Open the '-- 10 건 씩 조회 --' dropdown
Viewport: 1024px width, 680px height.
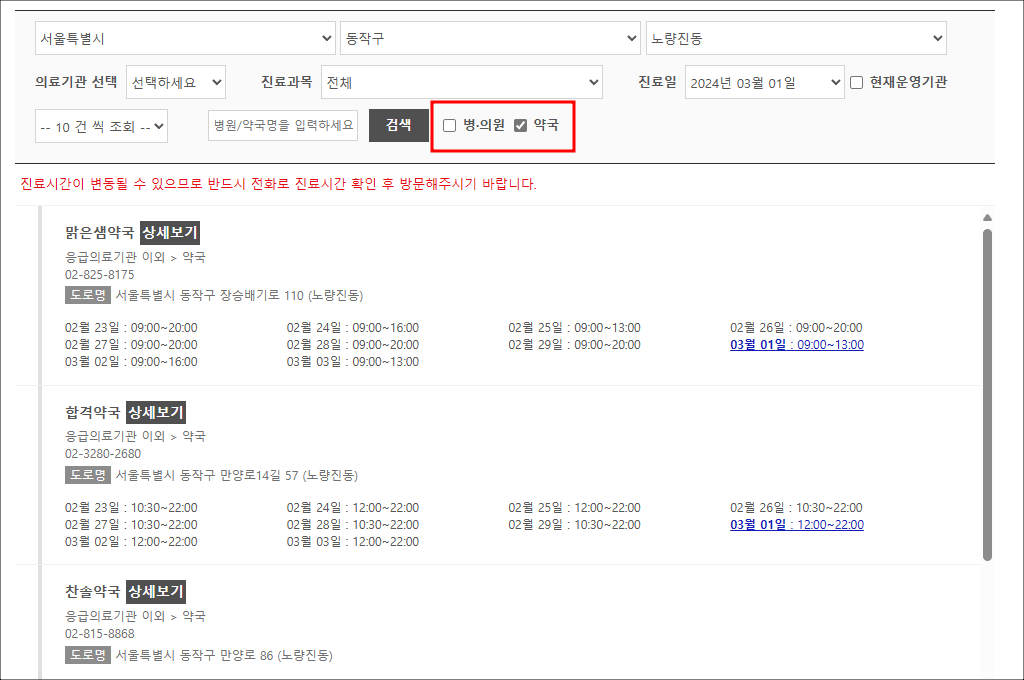100,125
